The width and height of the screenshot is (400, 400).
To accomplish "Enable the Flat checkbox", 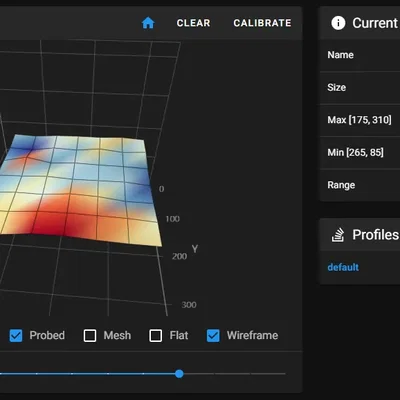I will coord(155,336).
